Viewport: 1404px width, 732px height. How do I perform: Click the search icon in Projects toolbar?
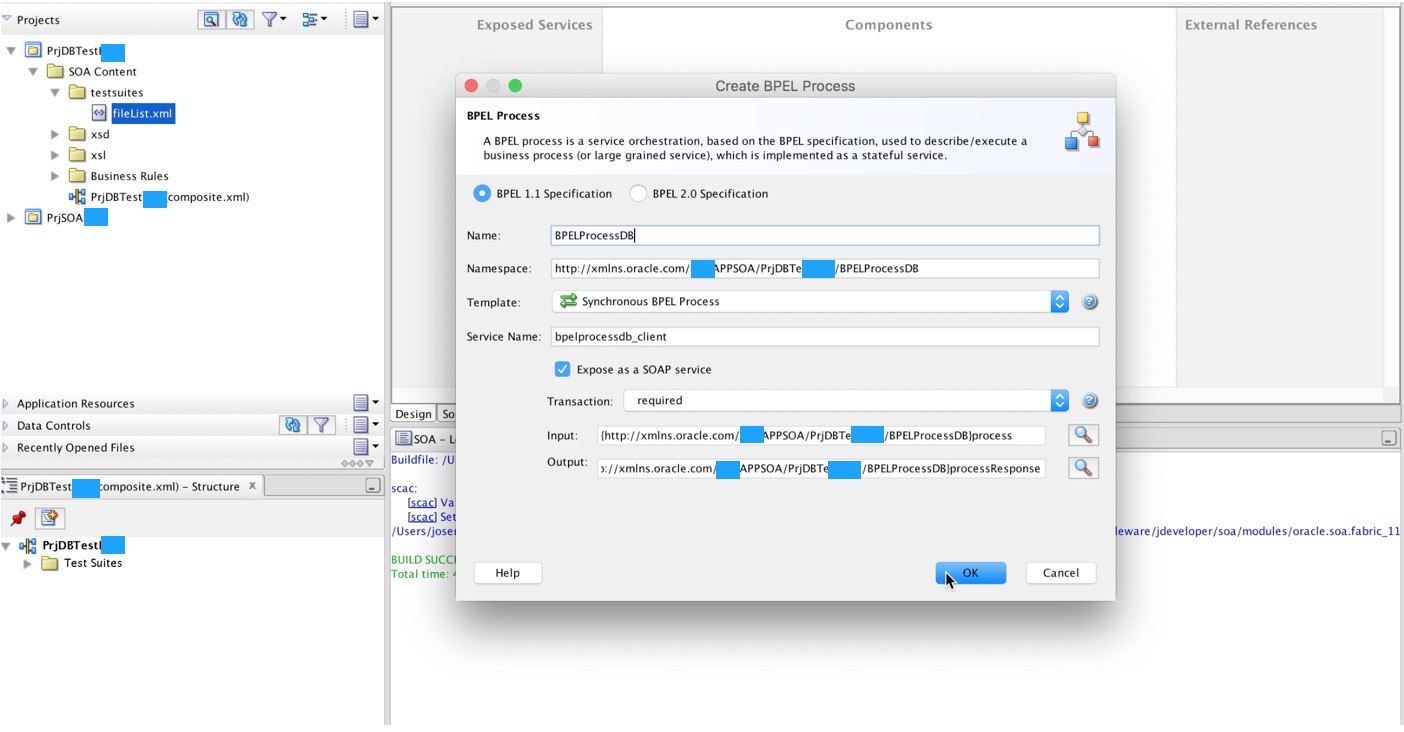click(x=211, y=19)
